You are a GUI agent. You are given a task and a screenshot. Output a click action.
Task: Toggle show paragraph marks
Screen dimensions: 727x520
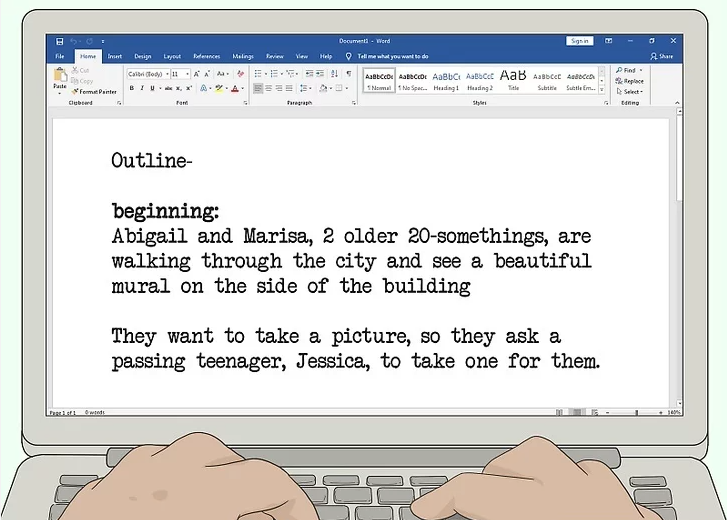pos(348,74)
